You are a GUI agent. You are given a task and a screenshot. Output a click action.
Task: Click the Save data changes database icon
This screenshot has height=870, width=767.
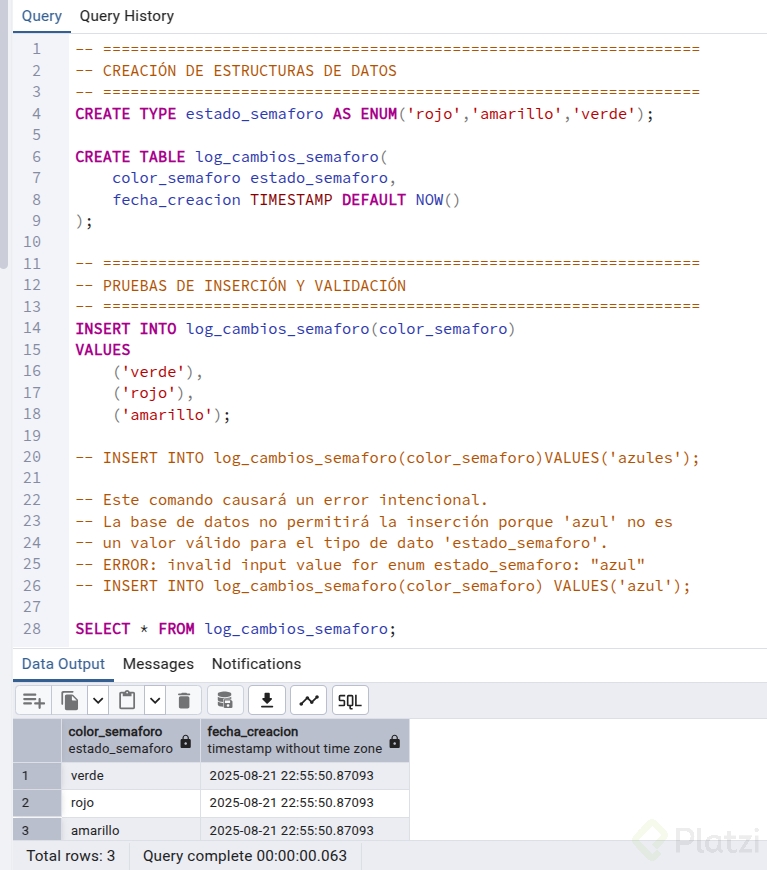(225, 701)
